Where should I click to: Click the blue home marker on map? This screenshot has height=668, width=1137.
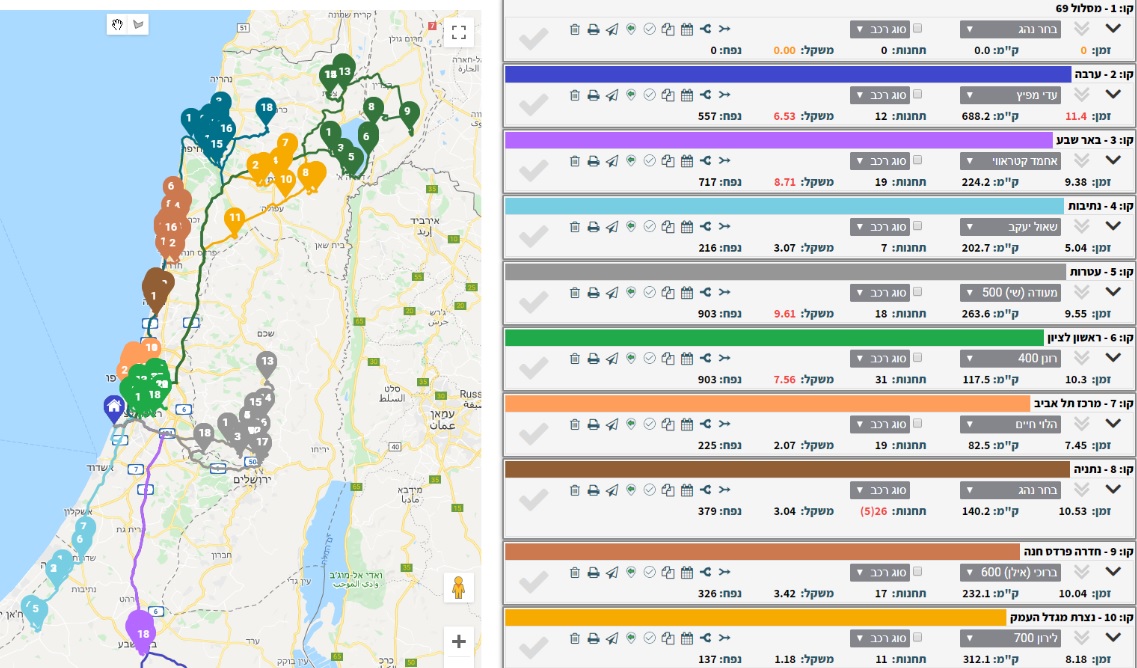point(115,405)
